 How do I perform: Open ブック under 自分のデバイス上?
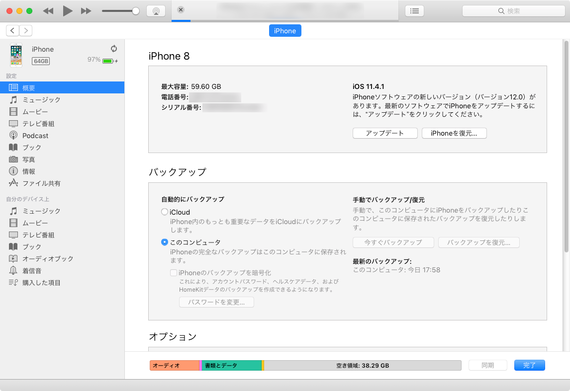[62, 247]
